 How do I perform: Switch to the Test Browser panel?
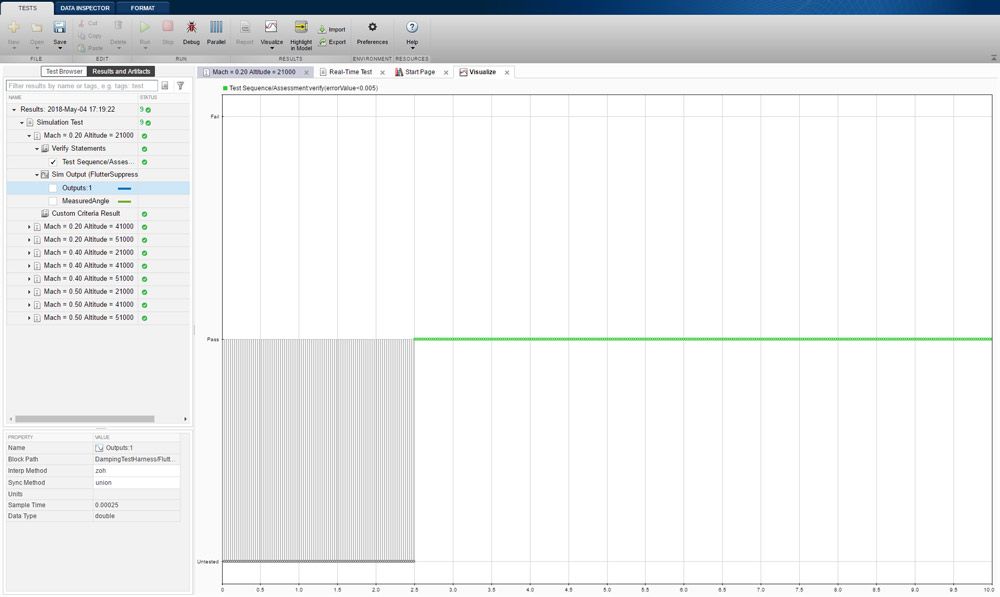pyautogui.click(x=63, y=71)
